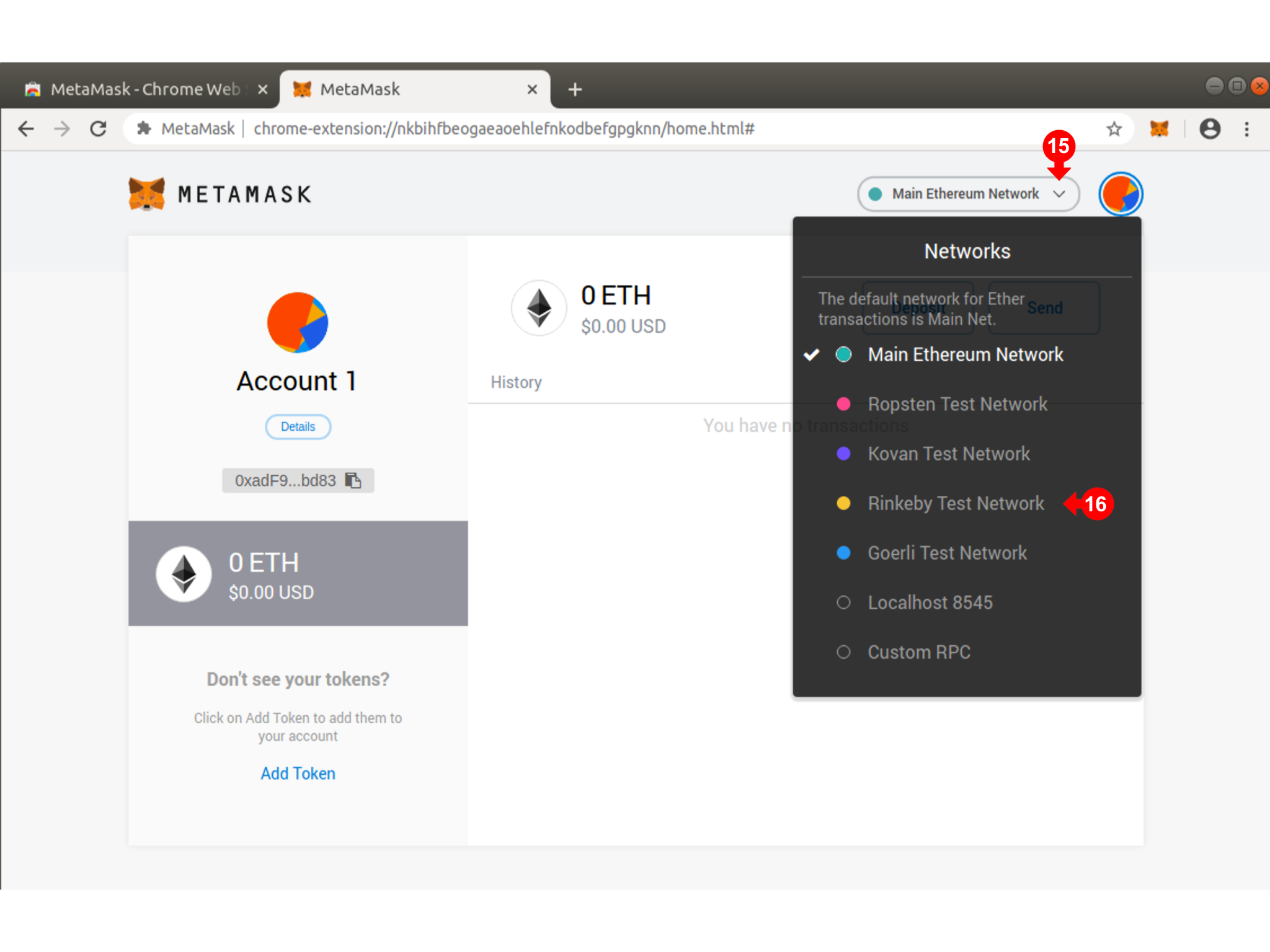Screen dimensions: 1270x952
Task: Copy address 0xadF9...bd83 to clipboard
Action: [298, 480]
